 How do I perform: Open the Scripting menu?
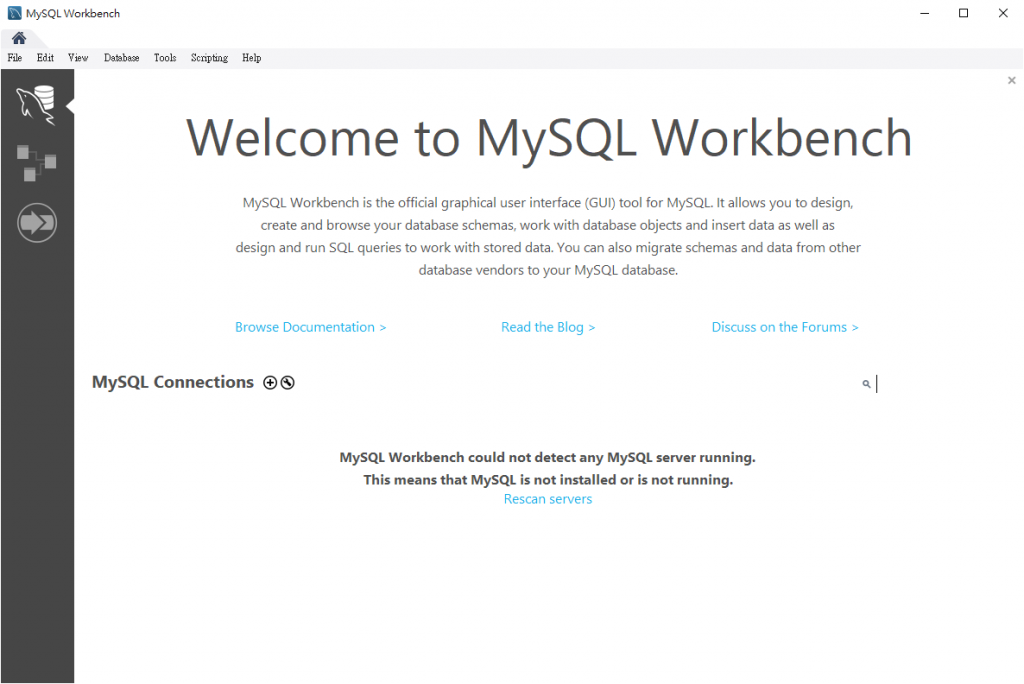click(209, 58)
